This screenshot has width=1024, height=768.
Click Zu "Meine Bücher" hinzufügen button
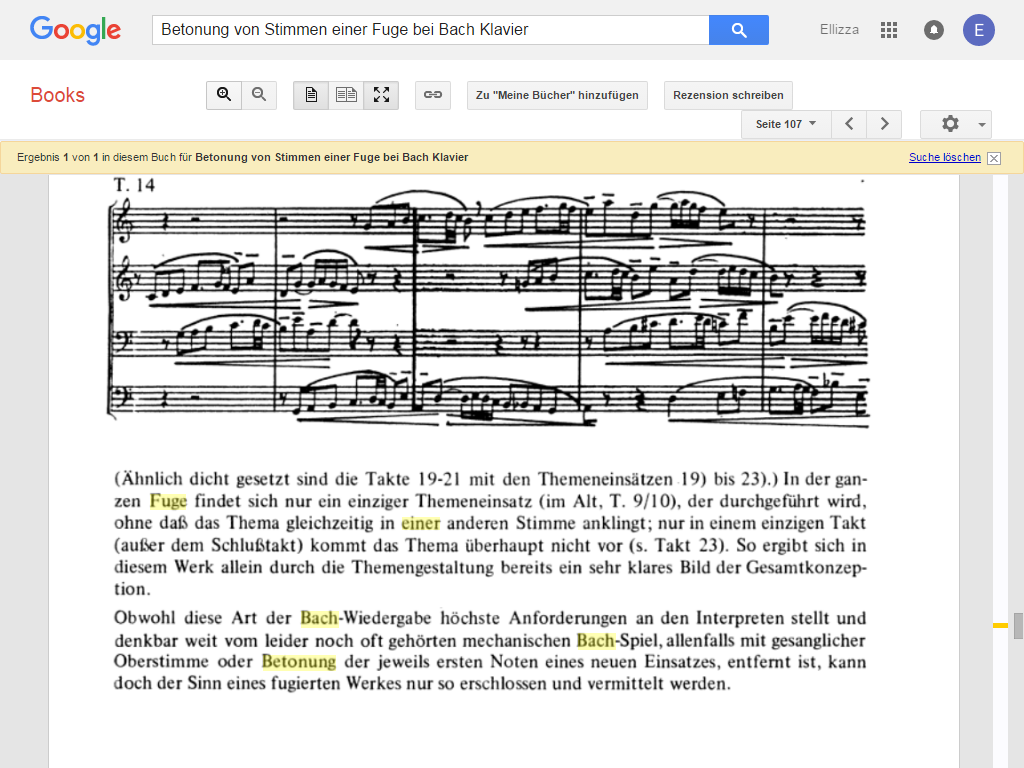point(557,95)
